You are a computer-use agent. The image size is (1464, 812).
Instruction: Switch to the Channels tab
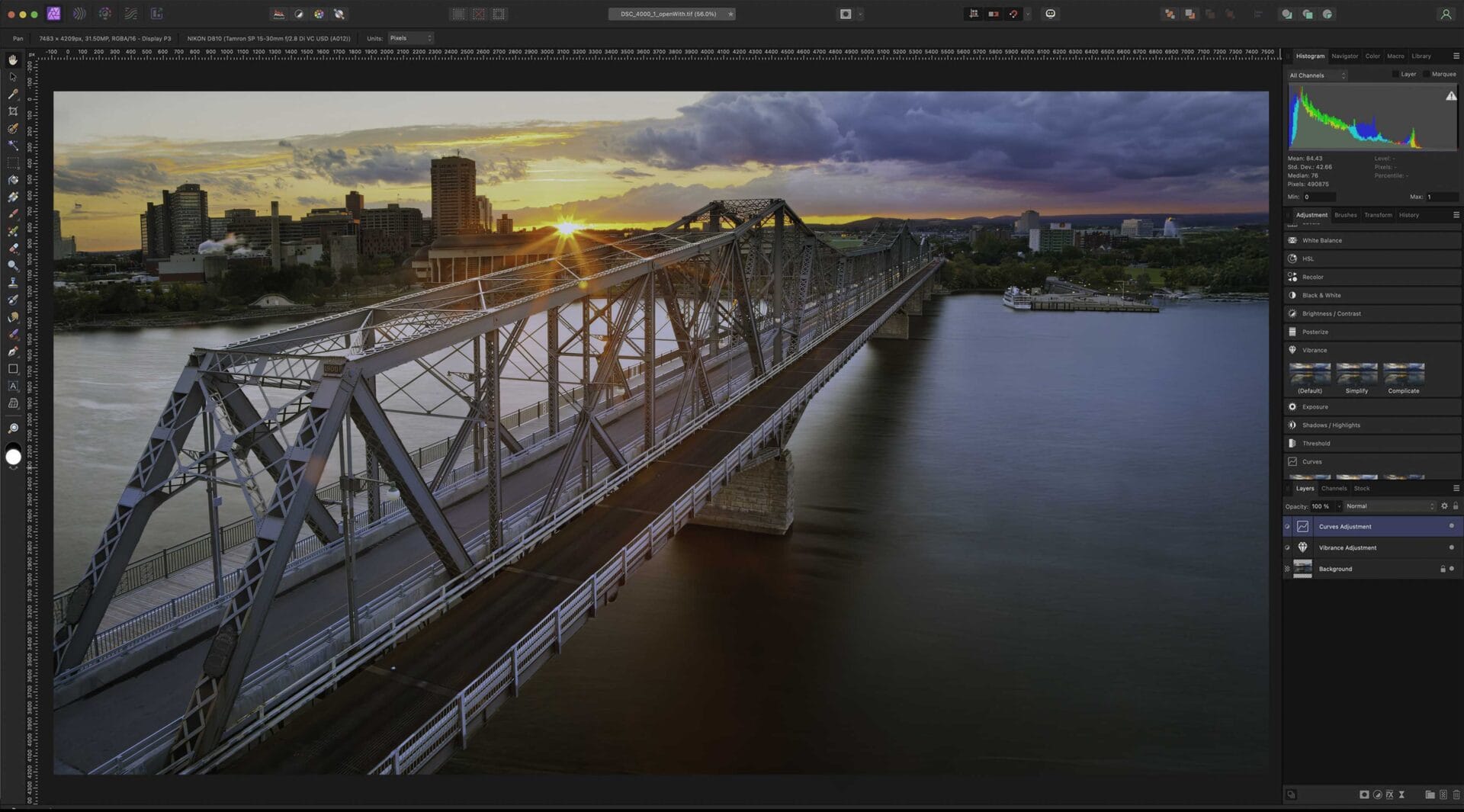tap(1334, 488)
